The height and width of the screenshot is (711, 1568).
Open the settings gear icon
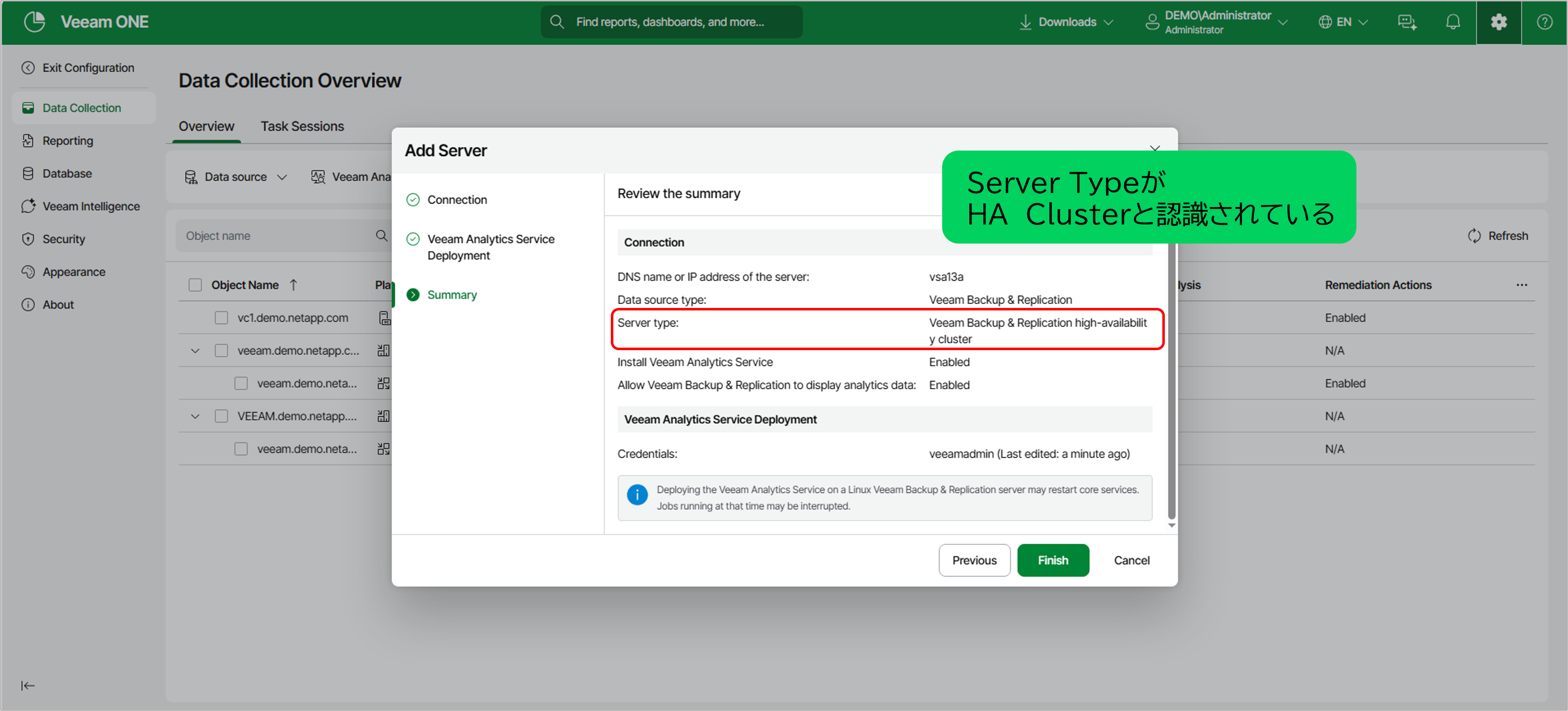tap(1498, 22)
